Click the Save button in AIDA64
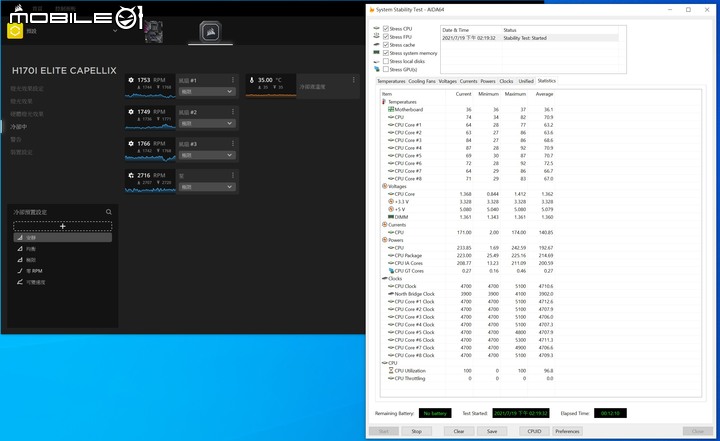Screen dimensions: 720x441 [492, 431]
